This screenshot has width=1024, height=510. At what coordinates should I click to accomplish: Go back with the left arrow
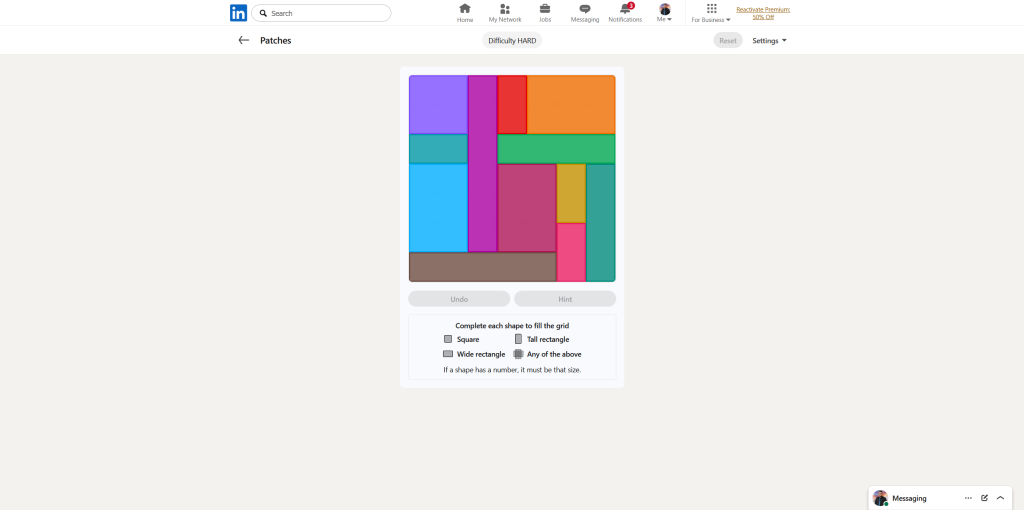tap(244, 40)
